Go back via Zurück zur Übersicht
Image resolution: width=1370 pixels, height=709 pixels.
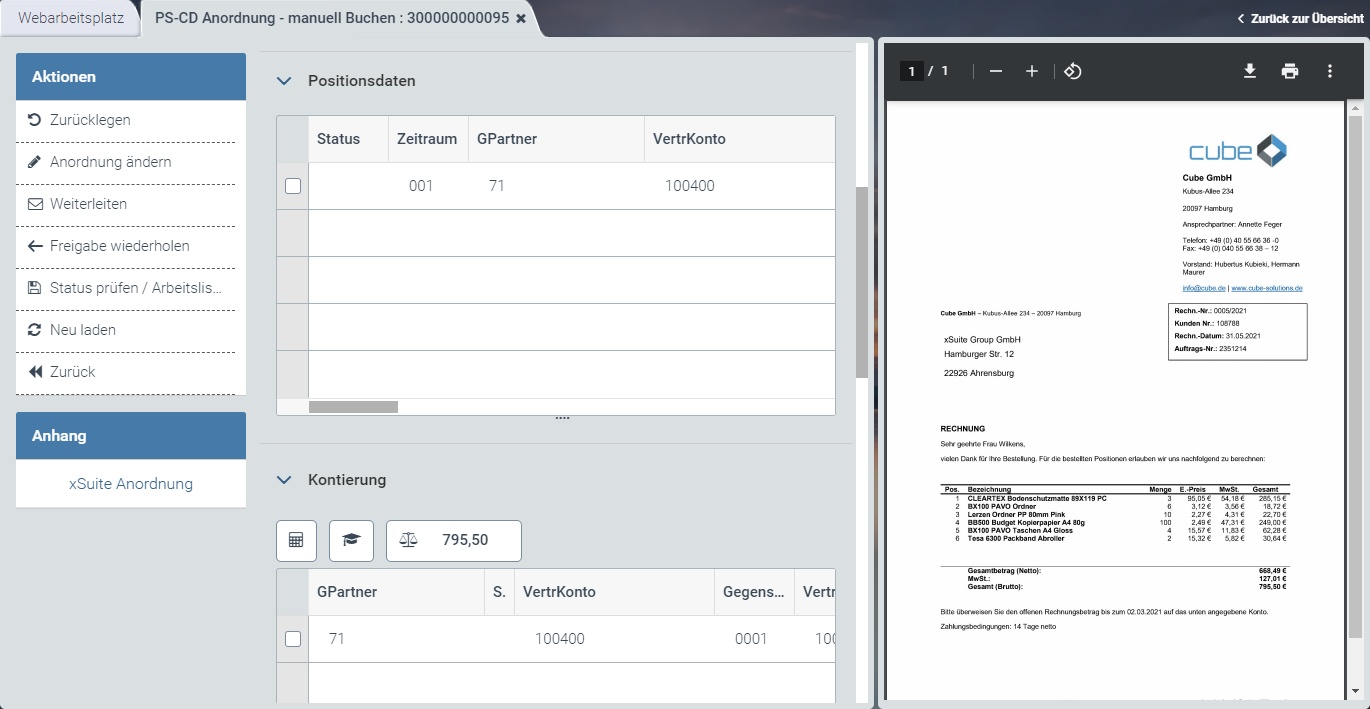tap(1300, 18)
